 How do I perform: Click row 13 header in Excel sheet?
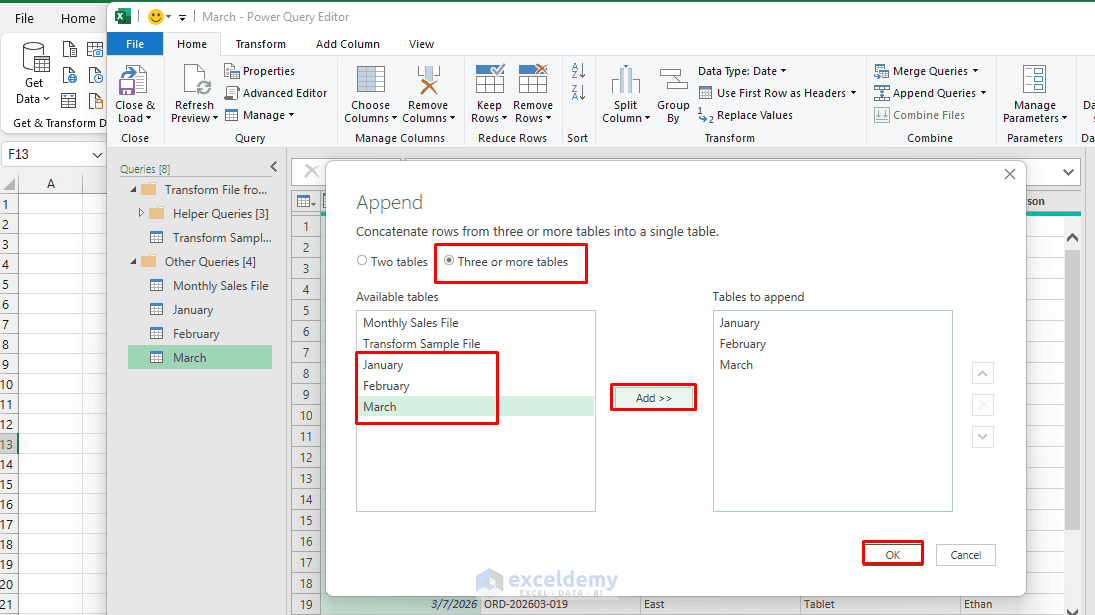tap(8, 444)
